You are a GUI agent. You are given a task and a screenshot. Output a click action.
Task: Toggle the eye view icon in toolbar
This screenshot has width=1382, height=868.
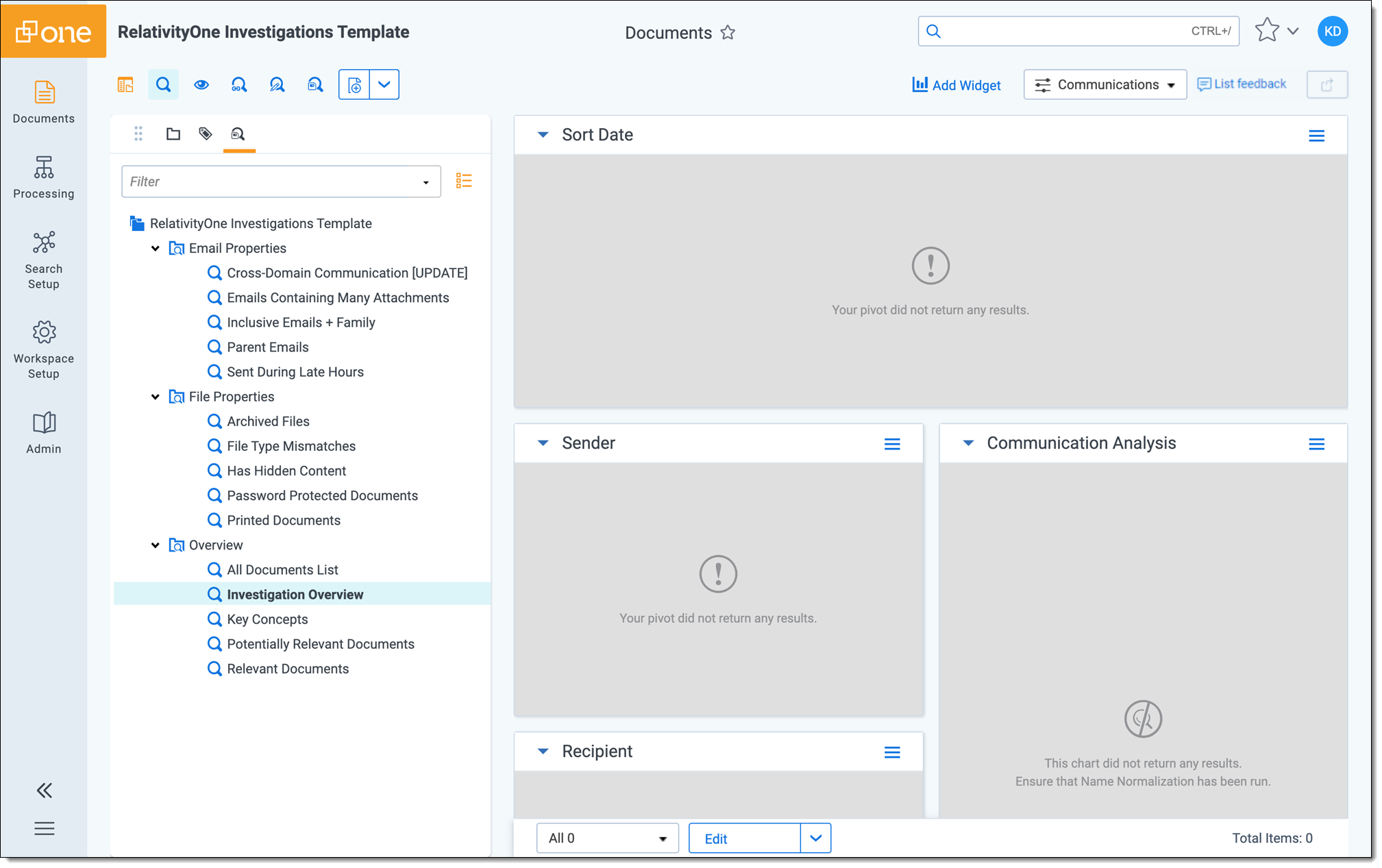pos(201,85)
